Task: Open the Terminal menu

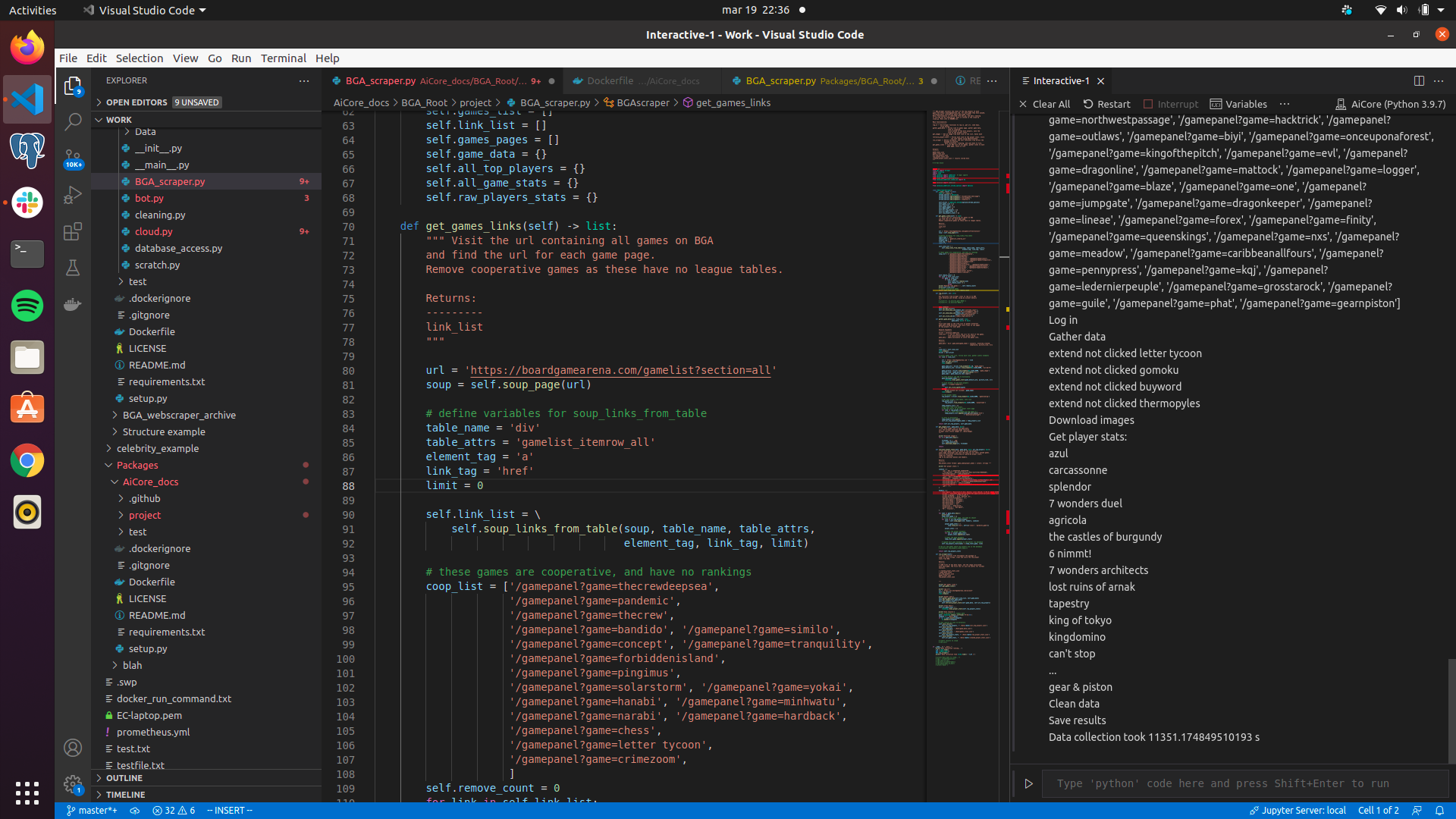Action: 283,58
